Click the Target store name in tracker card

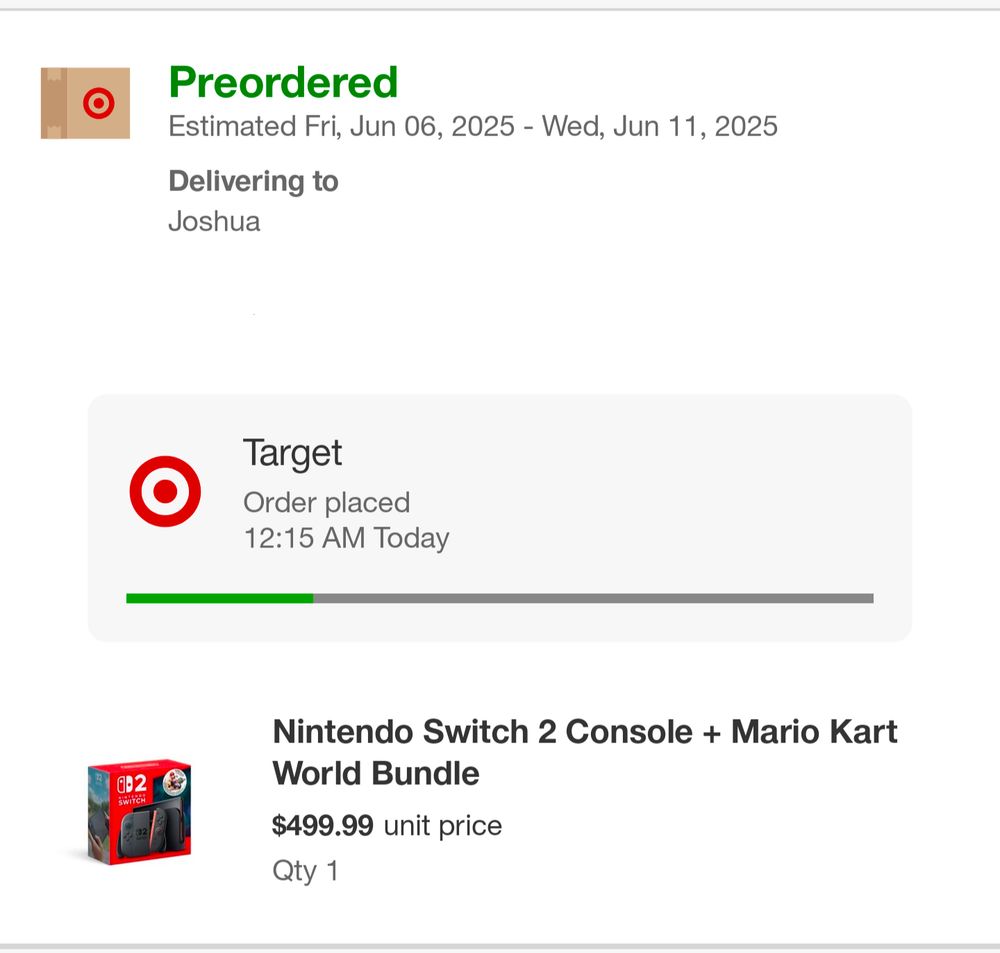pos(292,453)
